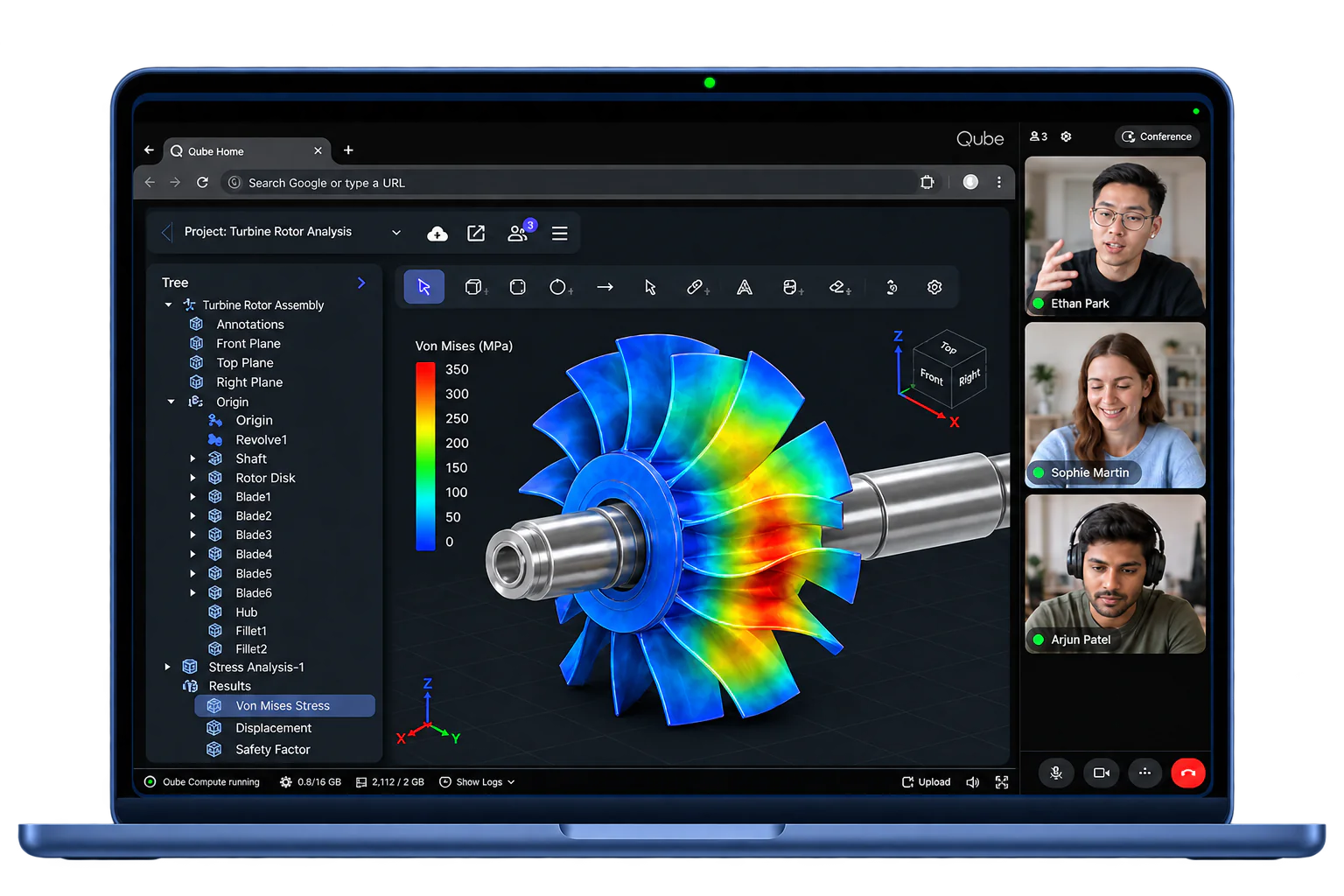Expand the Show Logs dropdown
This screenshot has height=896, width=1344.
coord(477,782)
